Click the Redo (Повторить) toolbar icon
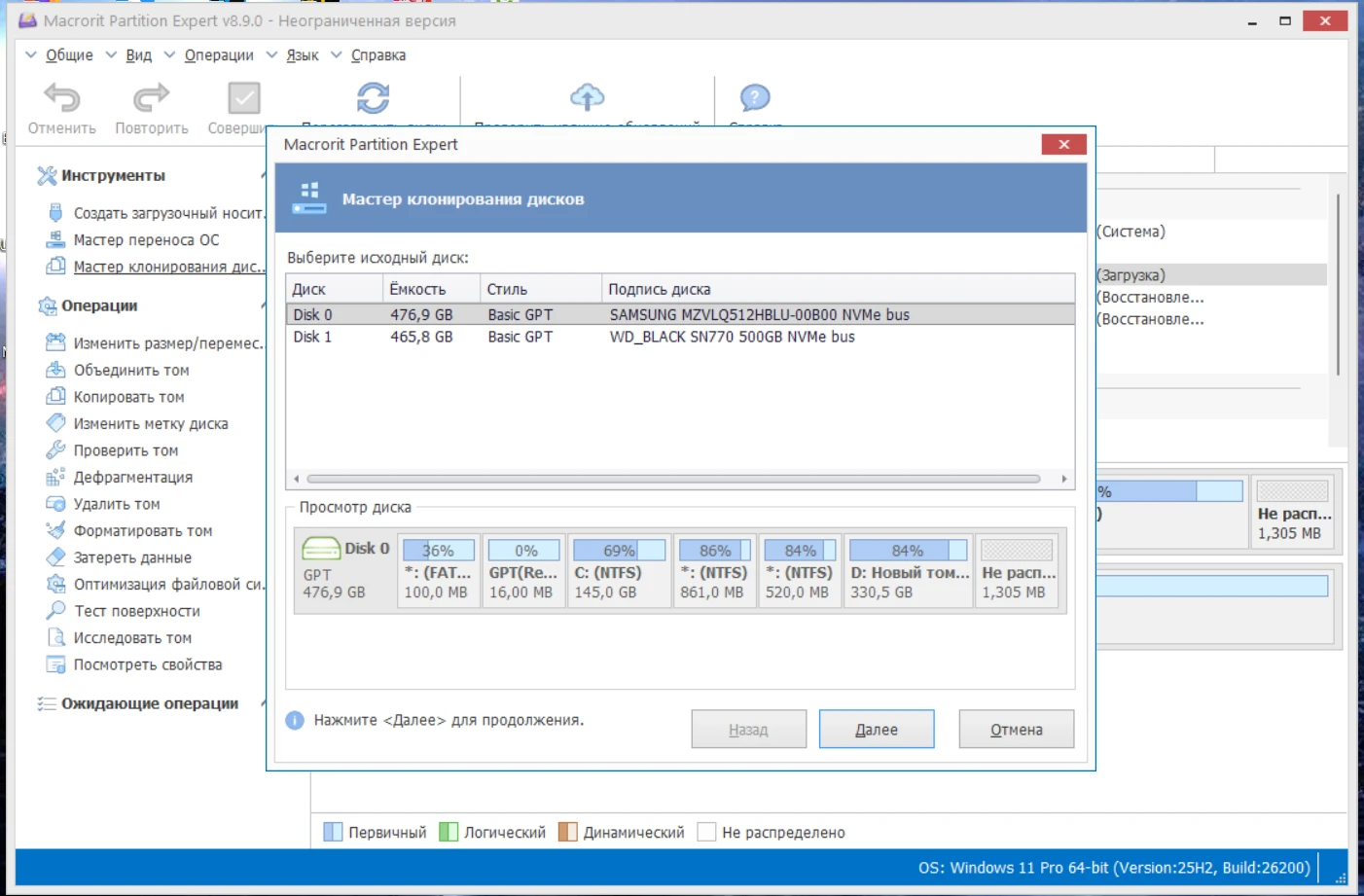The height and width of the screenshot is (896, 1364). tap(151, 99)
